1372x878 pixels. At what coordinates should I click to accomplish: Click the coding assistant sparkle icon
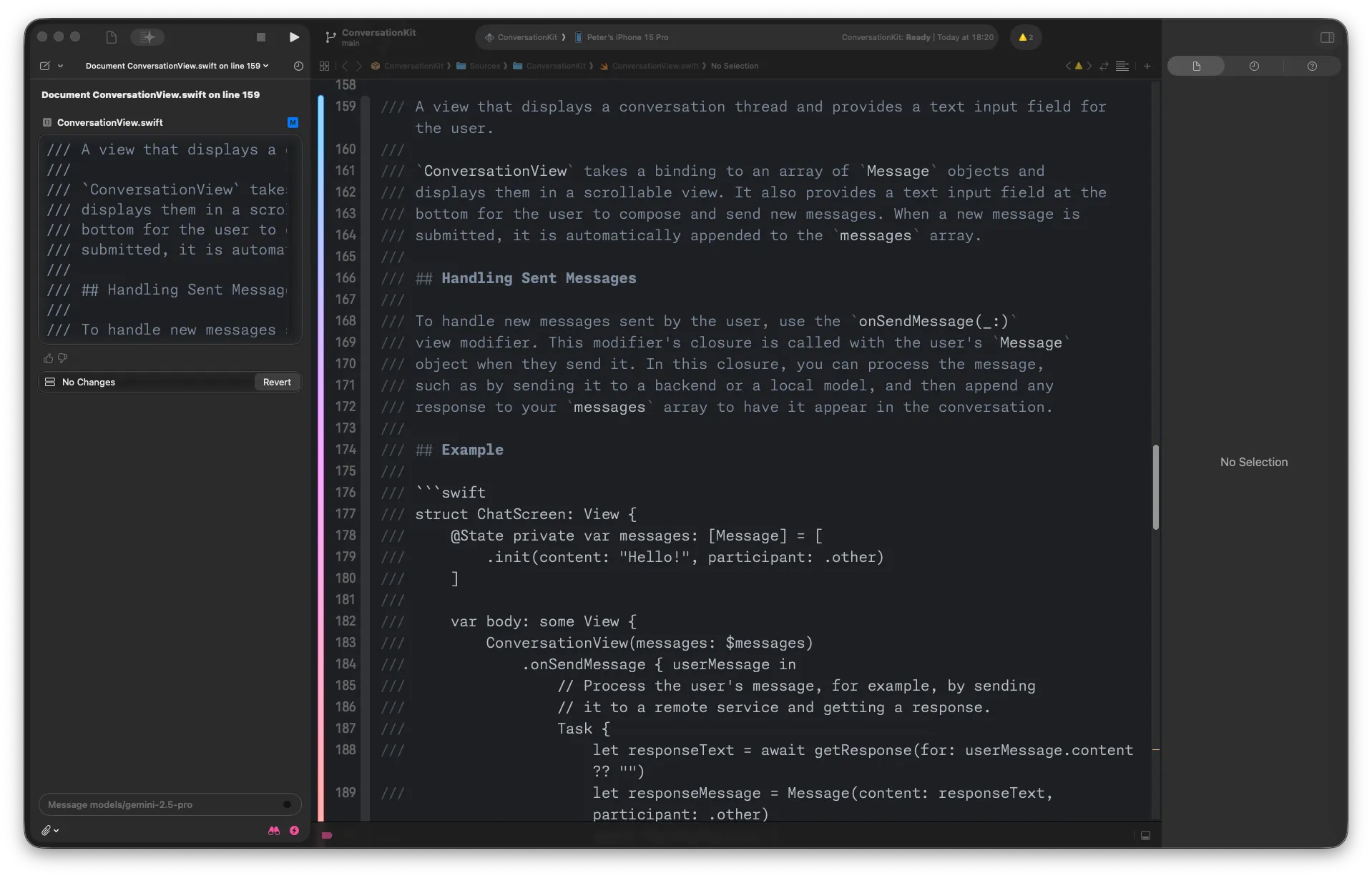tap(147, 37)
